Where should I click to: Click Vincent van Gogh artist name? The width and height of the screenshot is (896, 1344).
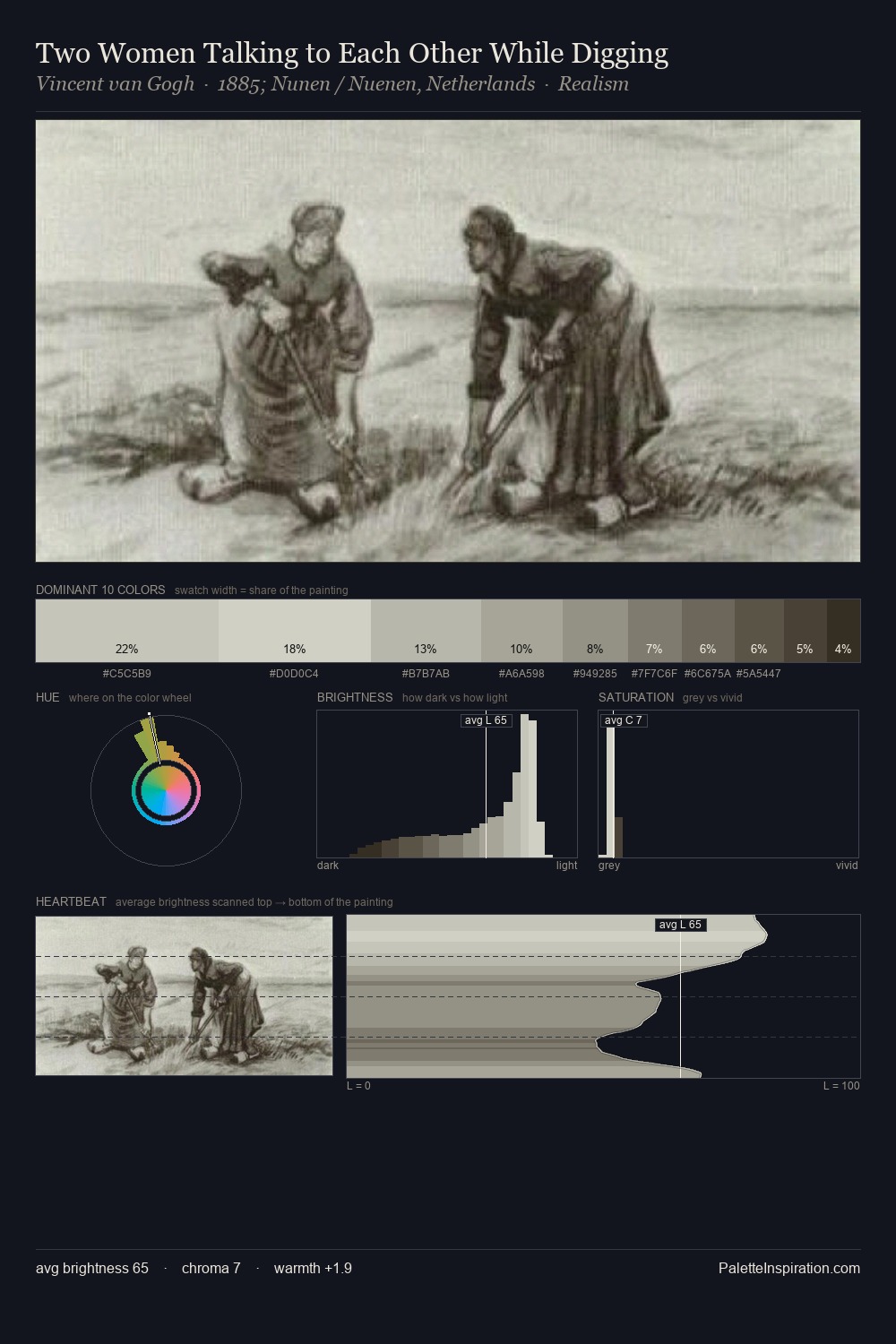(115, 84)
